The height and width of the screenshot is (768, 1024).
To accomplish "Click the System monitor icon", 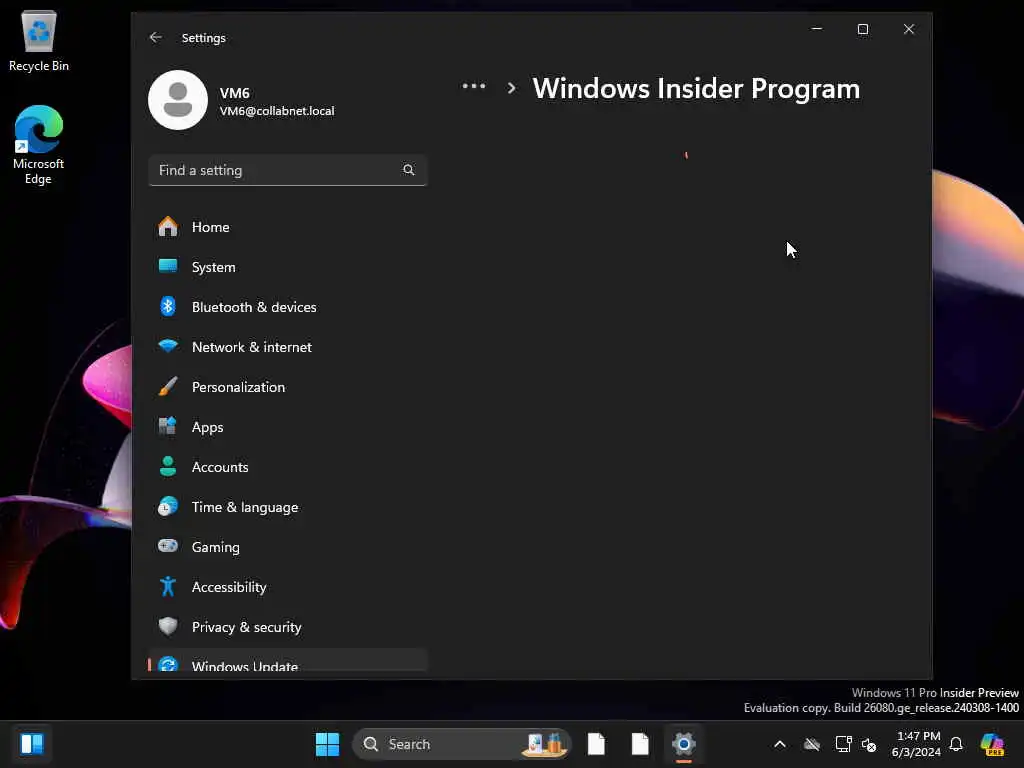I will pos(168,266).
